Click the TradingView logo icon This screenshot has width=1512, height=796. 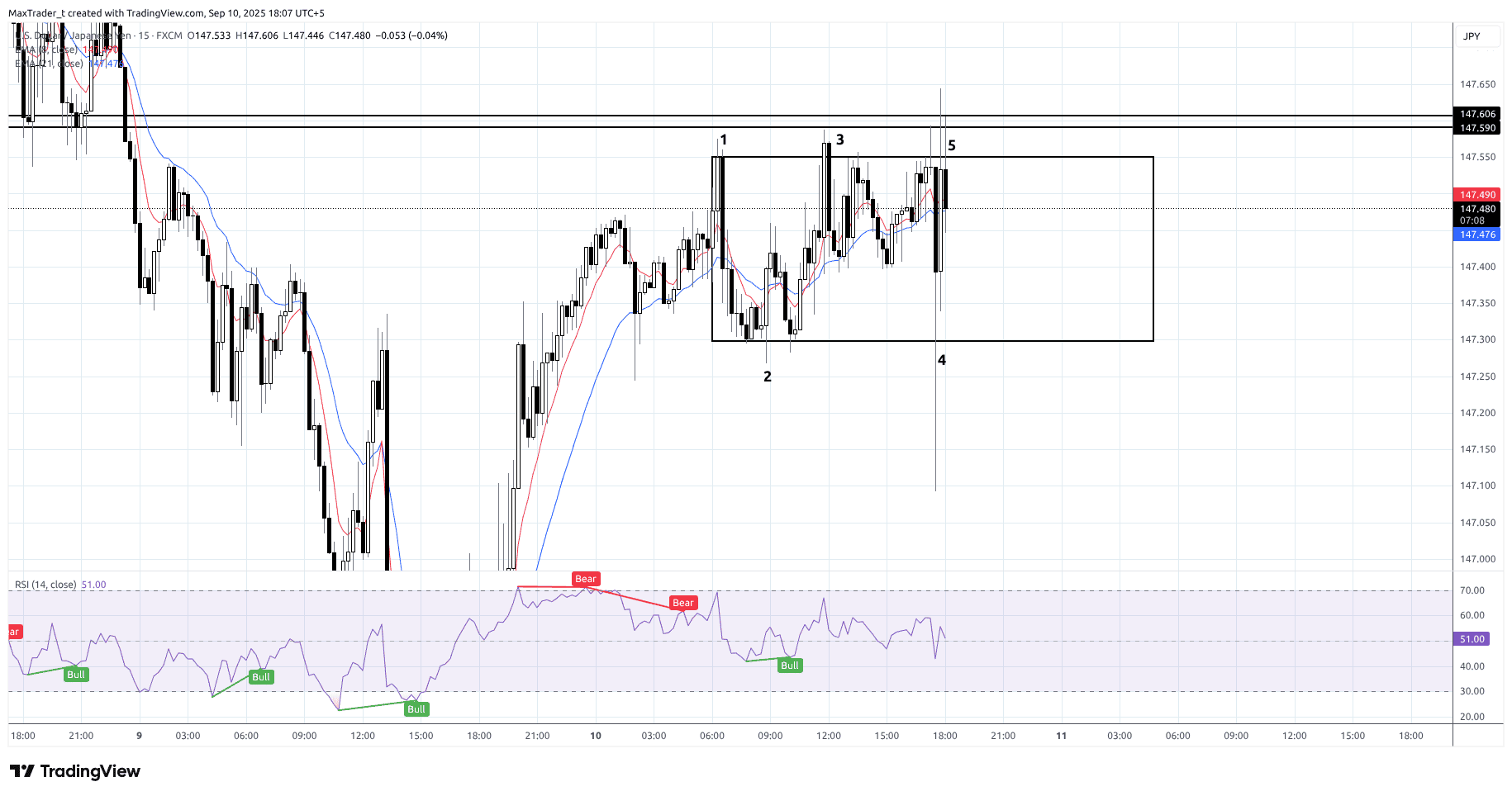coord(22,771)
